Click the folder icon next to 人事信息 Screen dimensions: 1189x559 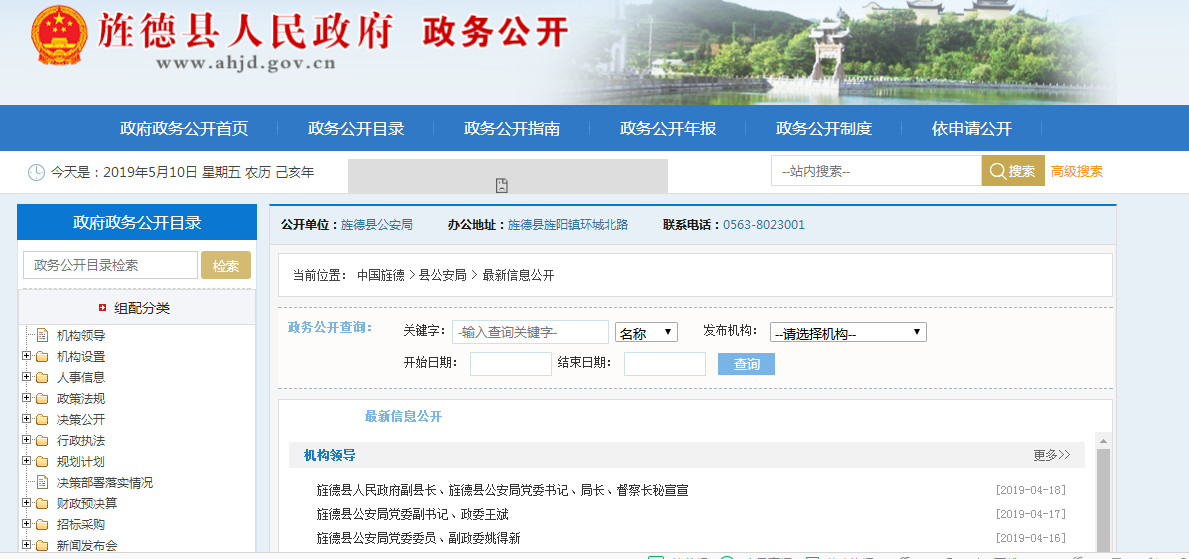pos(42,378)
